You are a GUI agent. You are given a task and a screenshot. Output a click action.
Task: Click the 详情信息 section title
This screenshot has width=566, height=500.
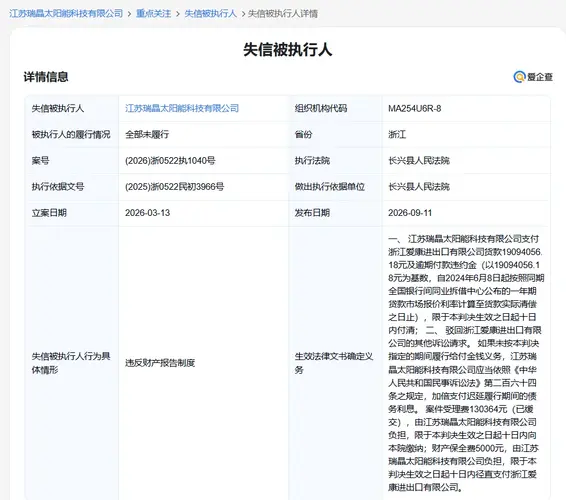point(46,77)
